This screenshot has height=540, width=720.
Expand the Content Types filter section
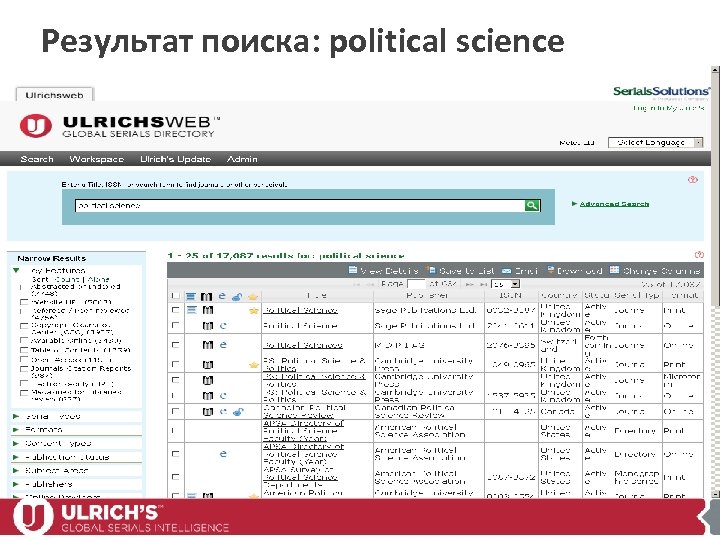click(17, 444)
